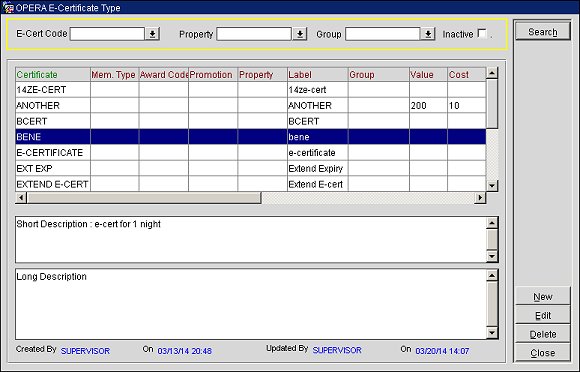Image resolution: width=580 pixels, height=372 pixels.
Task: Click into the E-Cert Code input field
Action: [x=107, y=34]
